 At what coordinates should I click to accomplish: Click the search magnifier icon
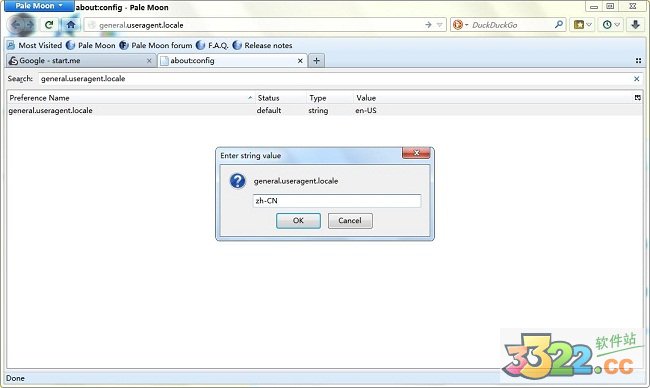click(x=559, y=25)
